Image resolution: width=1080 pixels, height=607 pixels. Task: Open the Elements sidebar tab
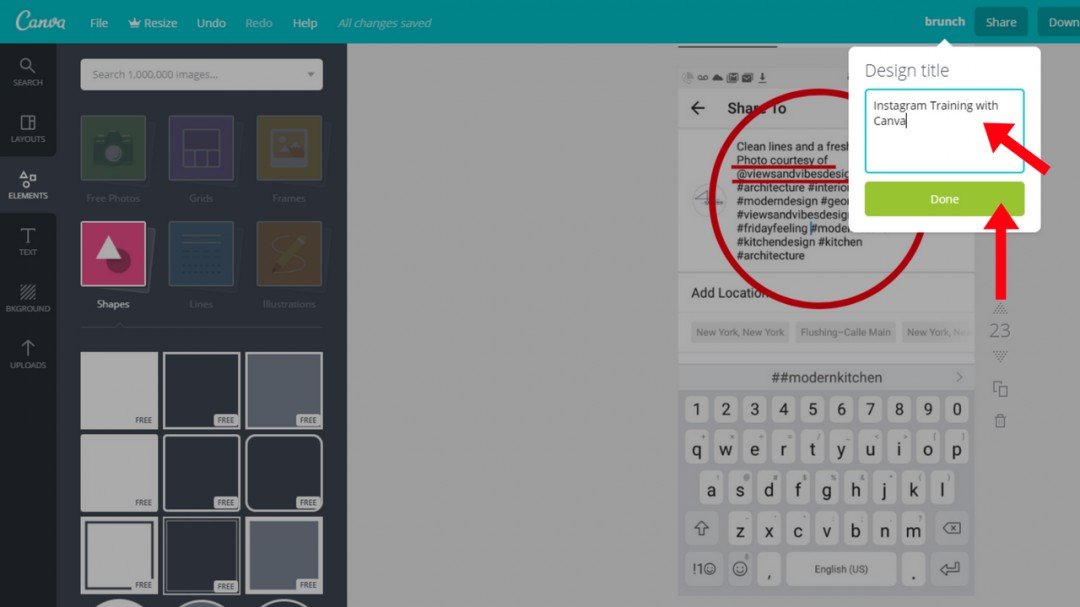[28, 185]
